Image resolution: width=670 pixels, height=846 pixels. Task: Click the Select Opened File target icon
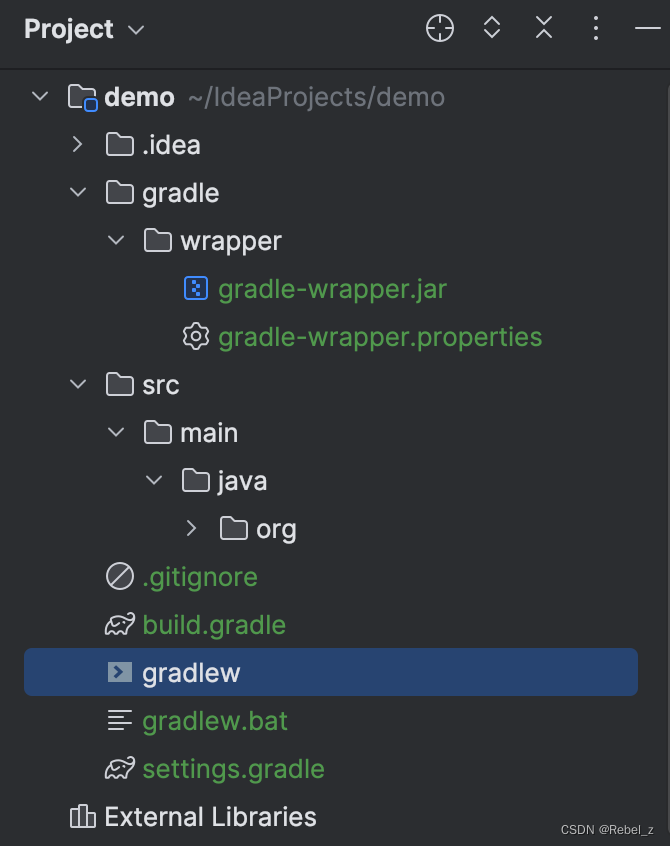pos(439,28)
